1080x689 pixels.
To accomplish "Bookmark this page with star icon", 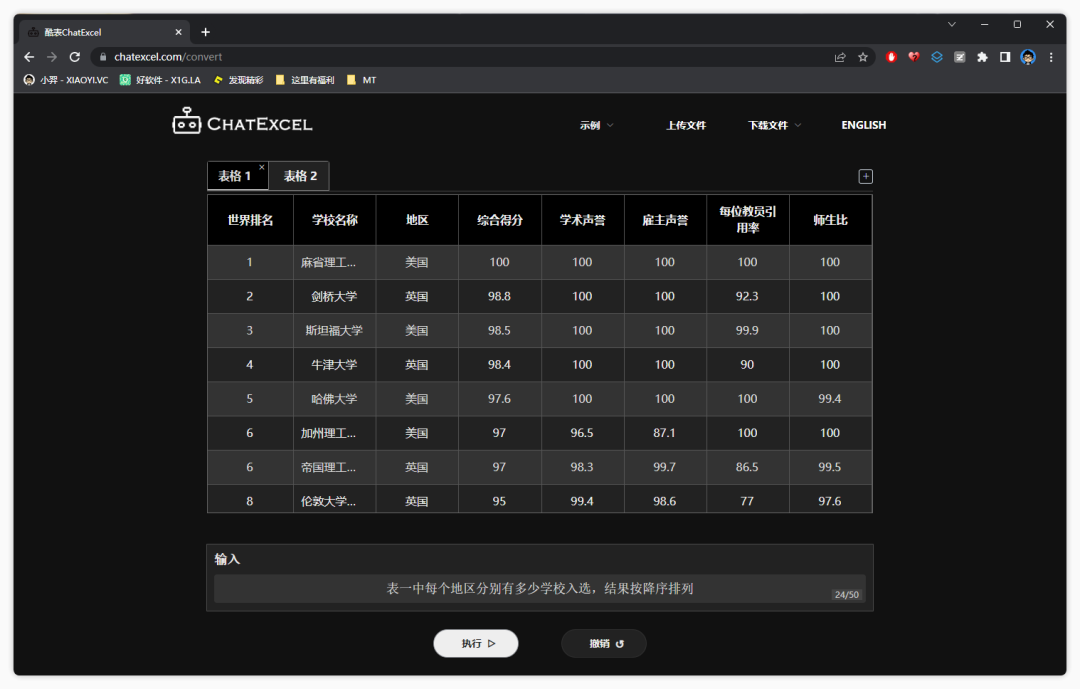I will point(863,57).
